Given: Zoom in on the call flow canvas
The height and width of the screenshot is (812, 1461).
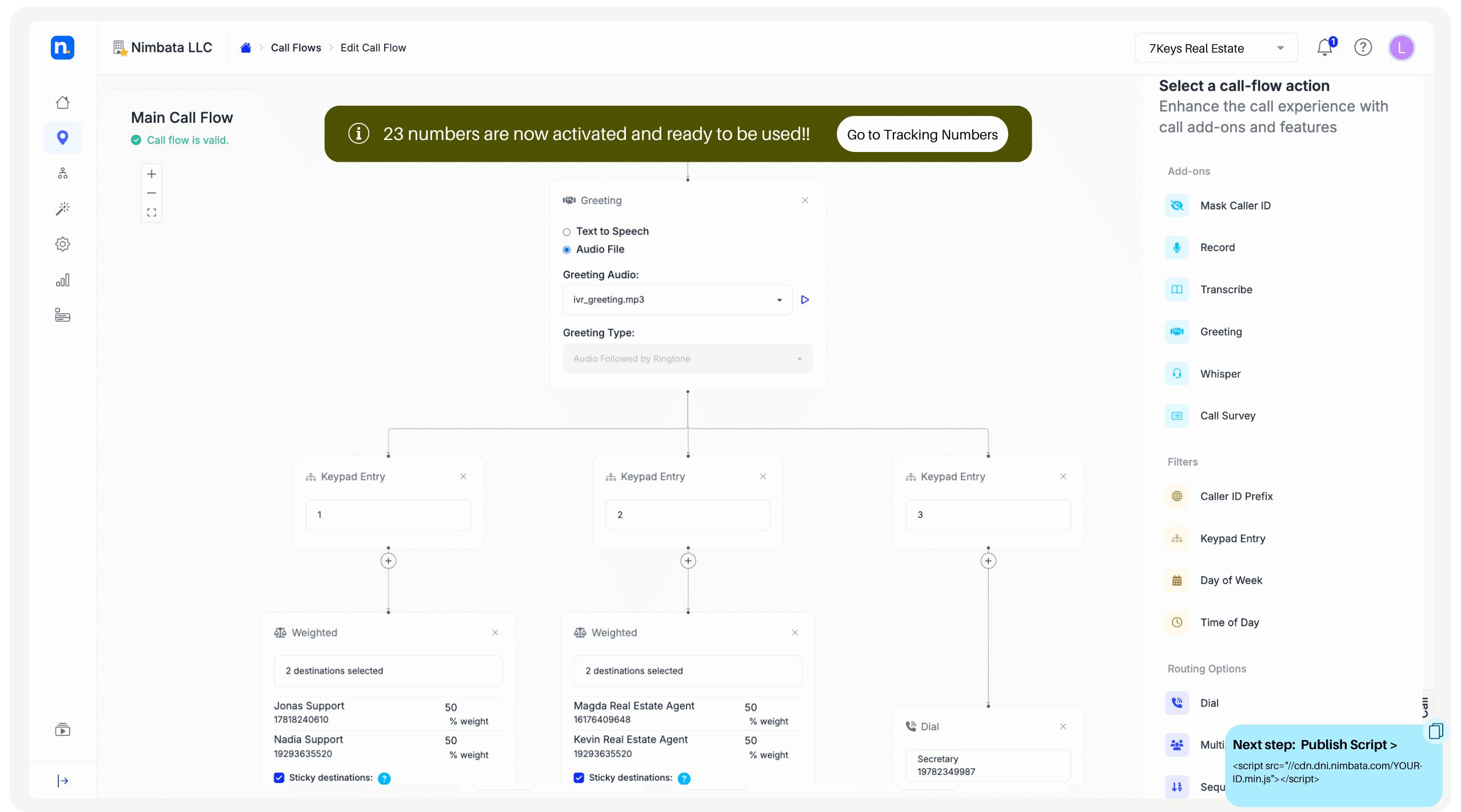Looking at the screenshot, I should coord(151,174).
